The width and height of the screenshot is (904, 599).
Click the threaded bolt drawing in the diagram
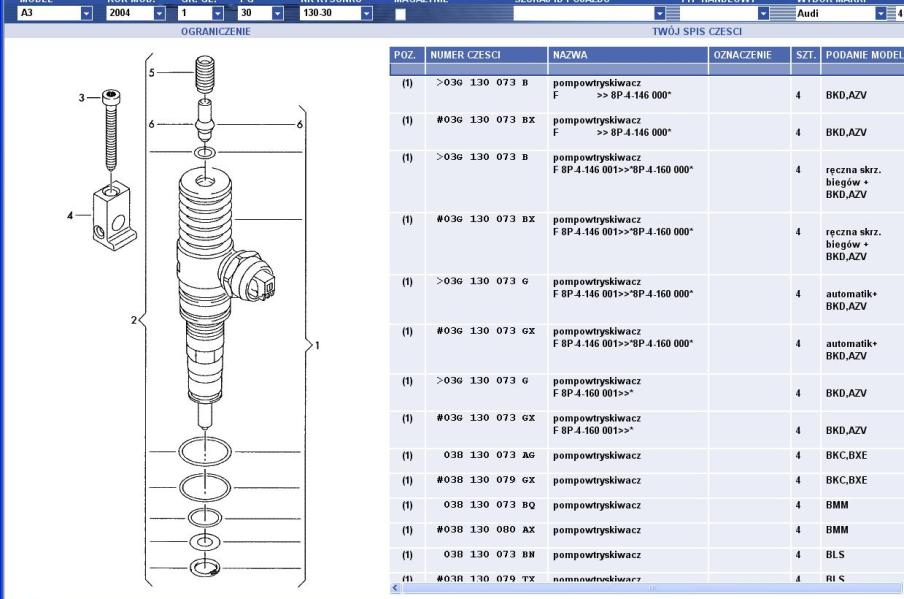coord(111,130)
